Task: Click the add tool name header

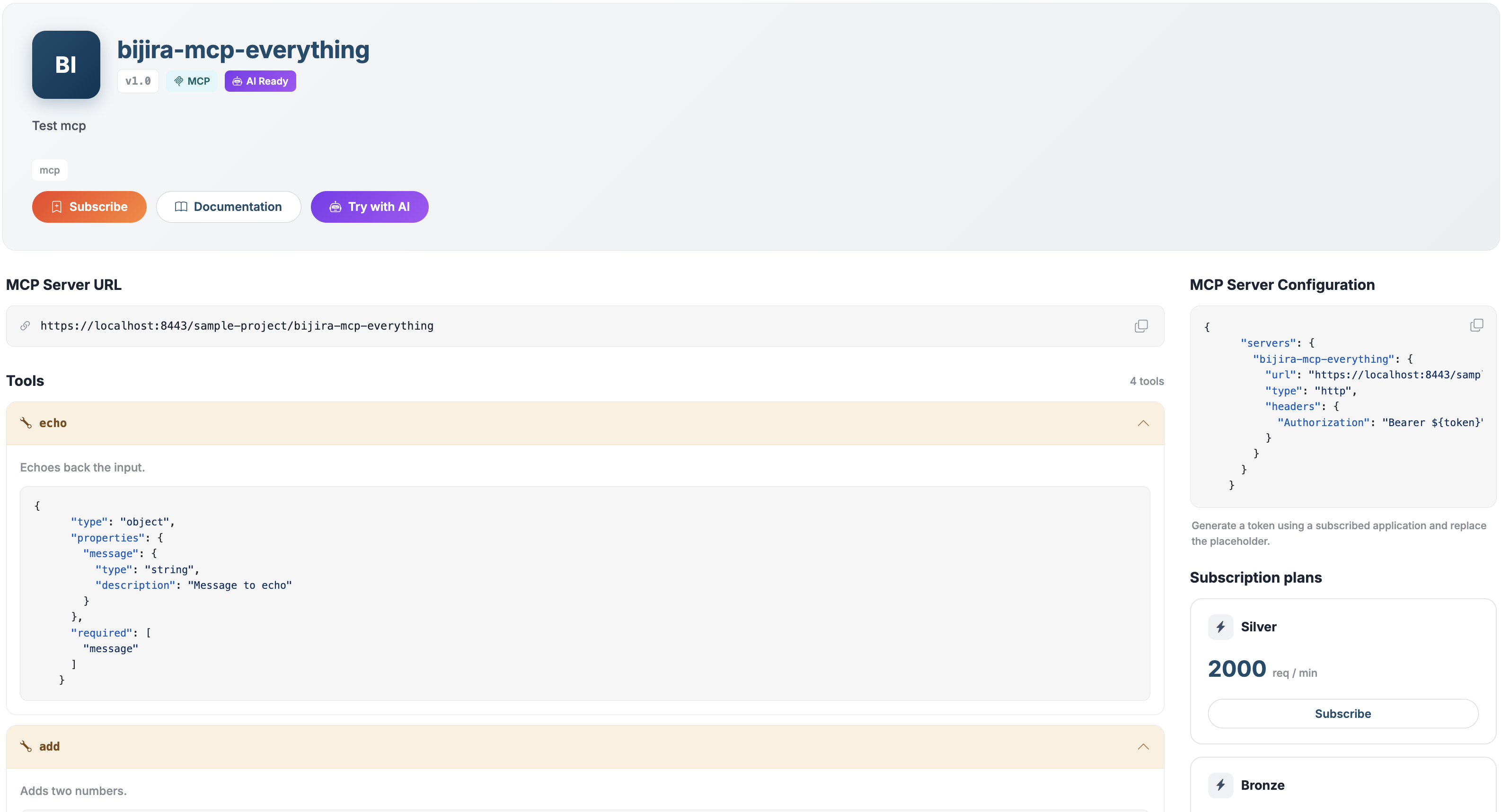Action: coord(50,746)
